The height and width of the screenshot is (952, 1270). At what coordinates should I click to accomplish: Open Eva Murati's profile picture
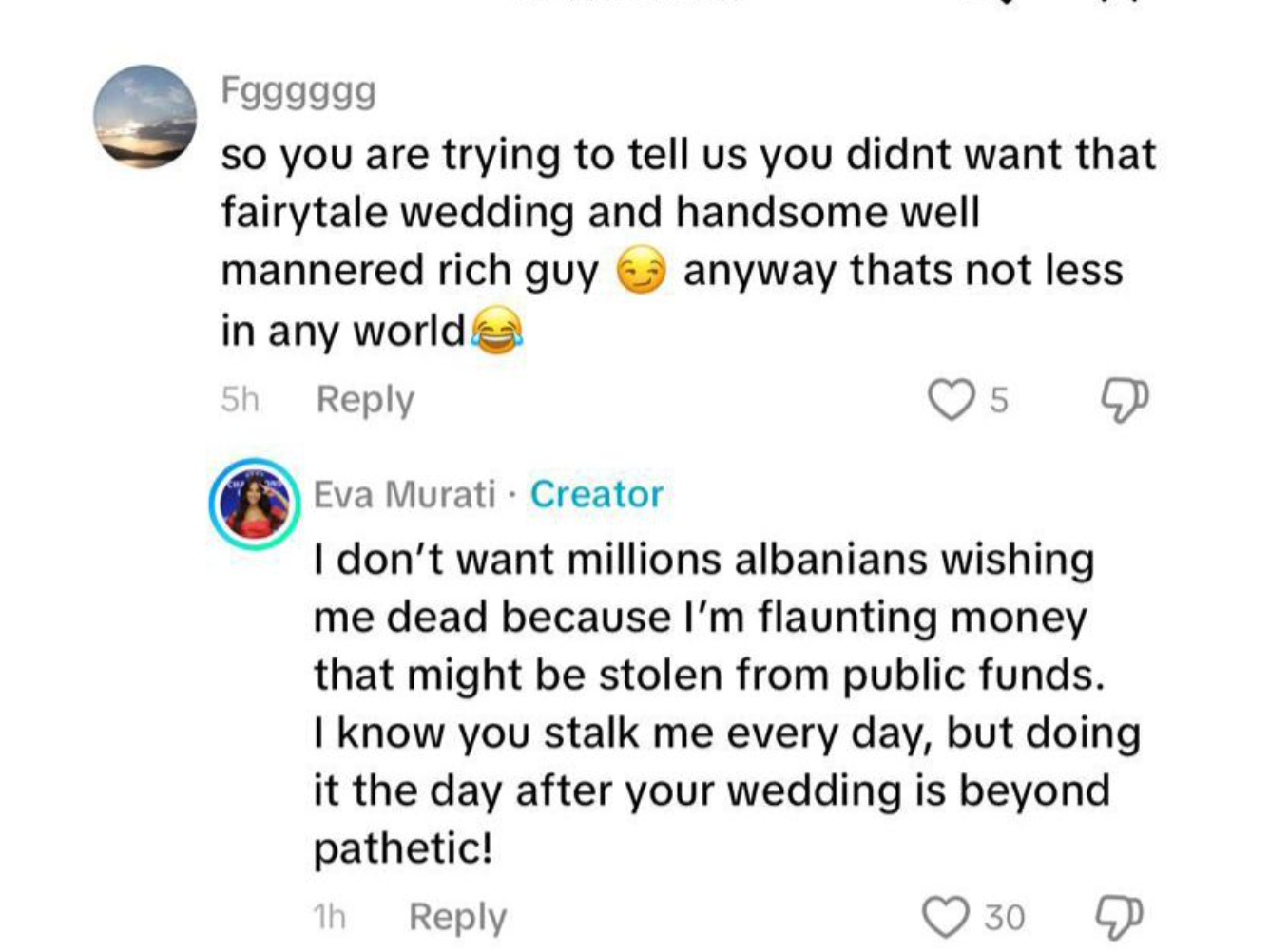[x=255, y=504]
